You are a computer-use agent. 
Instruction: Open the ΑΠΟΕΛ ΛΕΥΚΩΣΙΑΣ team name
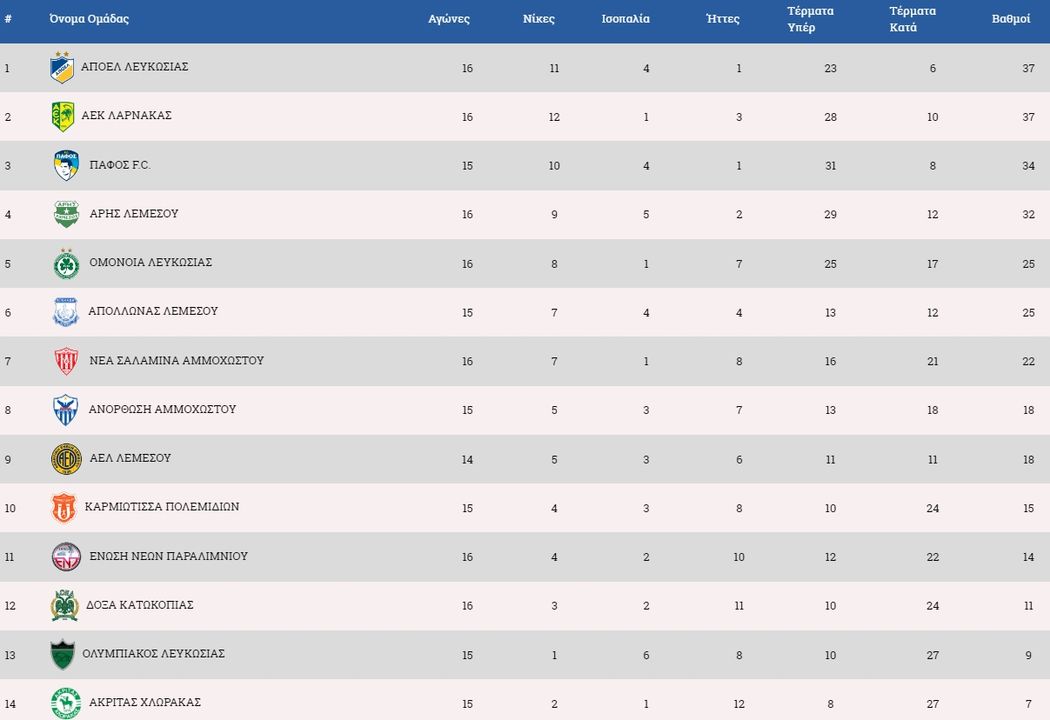(135, 66)
